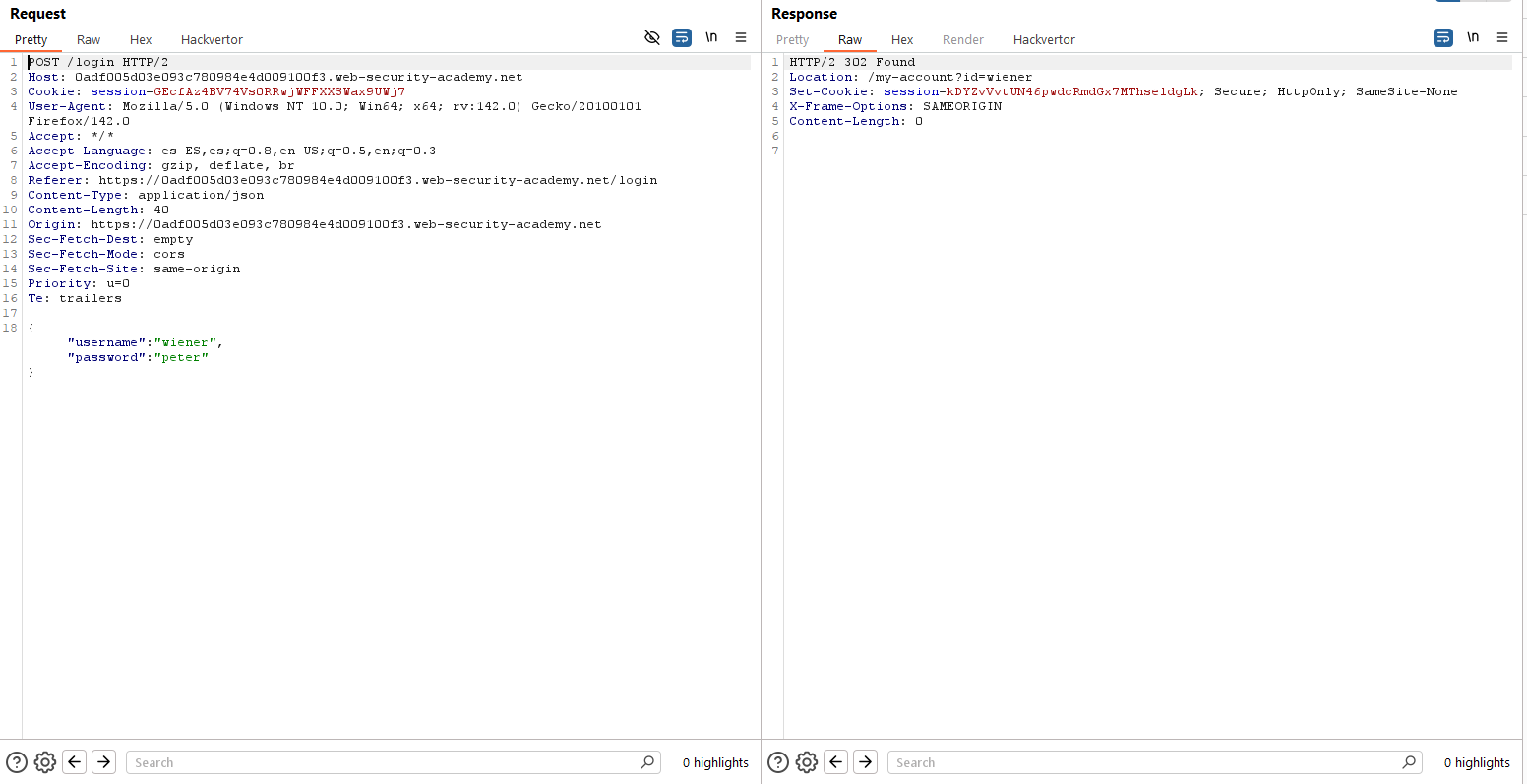This screenshot has width=1527, height=784.
Task: Toggle non-printable \n characters in Request panel
Action: (711, 37)
